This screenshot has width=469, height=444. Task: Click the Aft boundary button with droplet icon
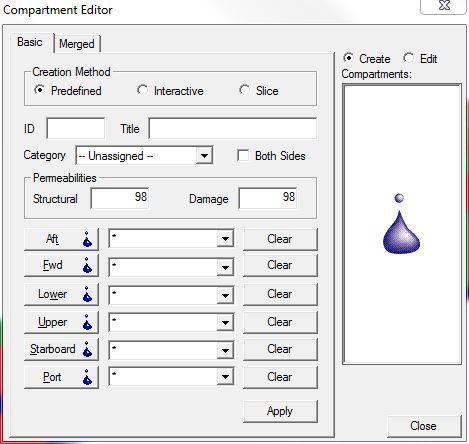(x=62, y=239)
